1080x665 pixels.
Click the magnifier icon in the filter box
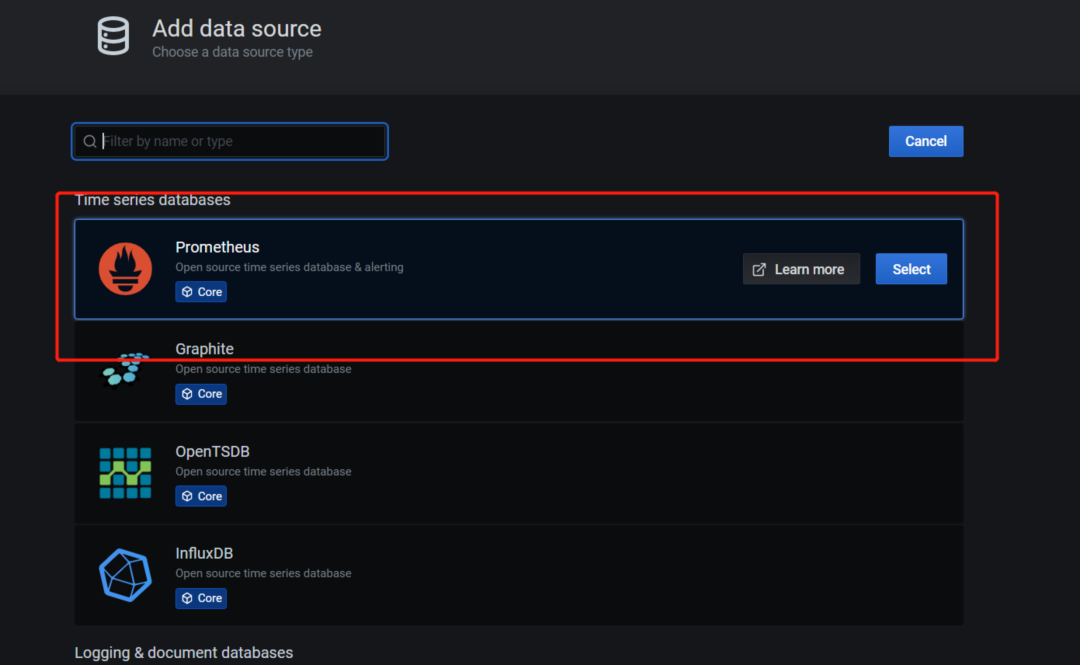tap(90, 141)
